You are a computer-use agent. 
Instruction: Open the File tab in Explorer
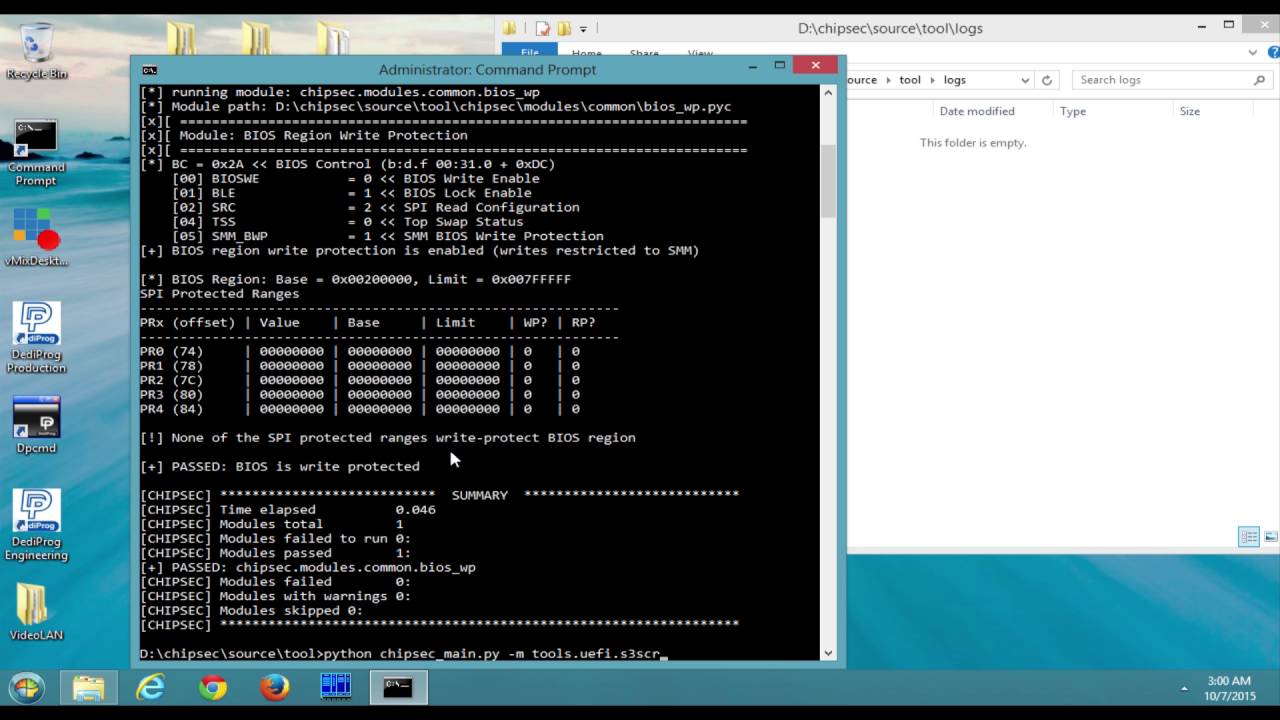click(530, 53)
